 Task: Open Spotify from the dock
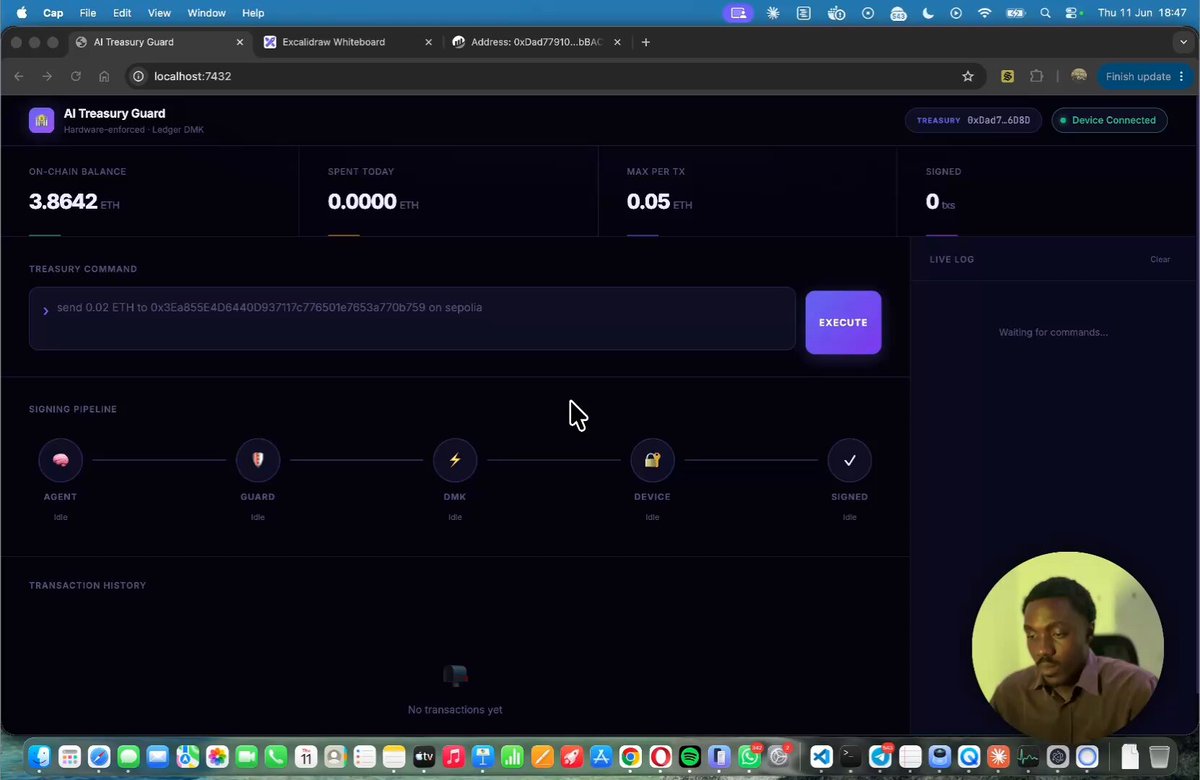[689, 757]
